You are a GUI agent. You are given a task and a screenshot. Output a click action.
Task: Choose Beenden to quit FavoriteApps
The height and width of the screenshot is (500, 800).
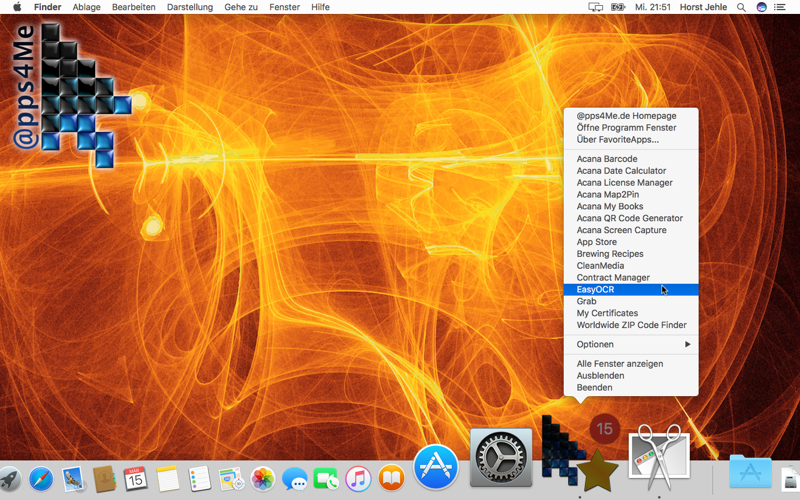pos(631,387)
